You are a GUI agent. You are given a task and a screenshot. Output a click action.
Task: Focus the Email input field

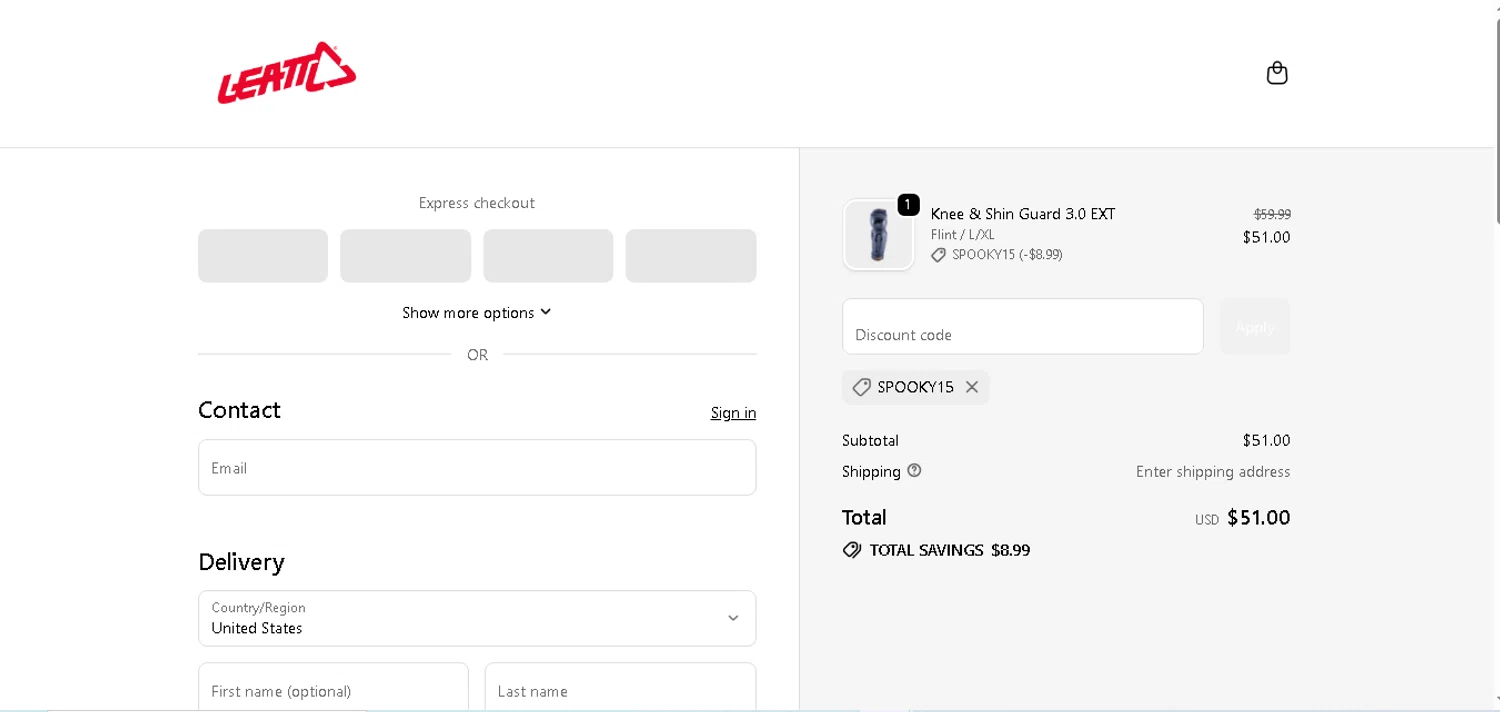point(477,467)
